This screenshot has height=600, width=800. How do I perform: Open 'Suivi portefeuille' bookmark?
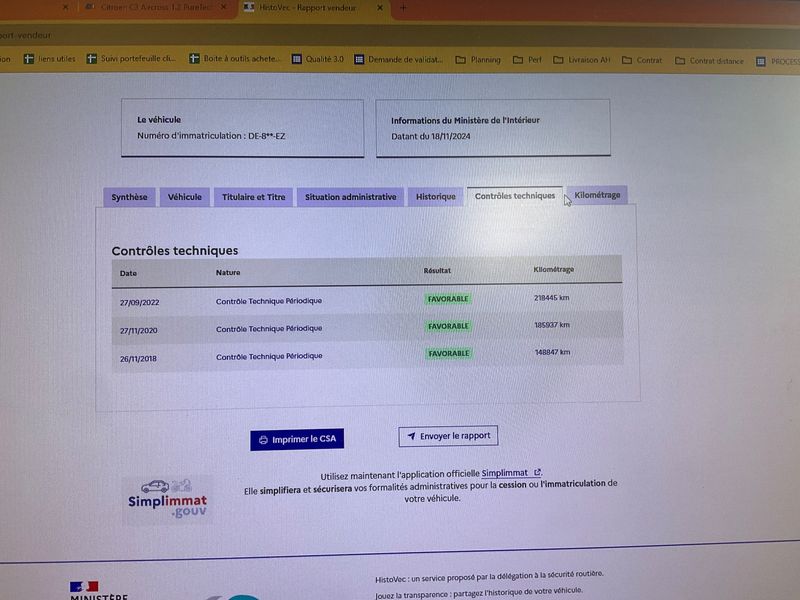pyautogui.click(x=131, y=59)
